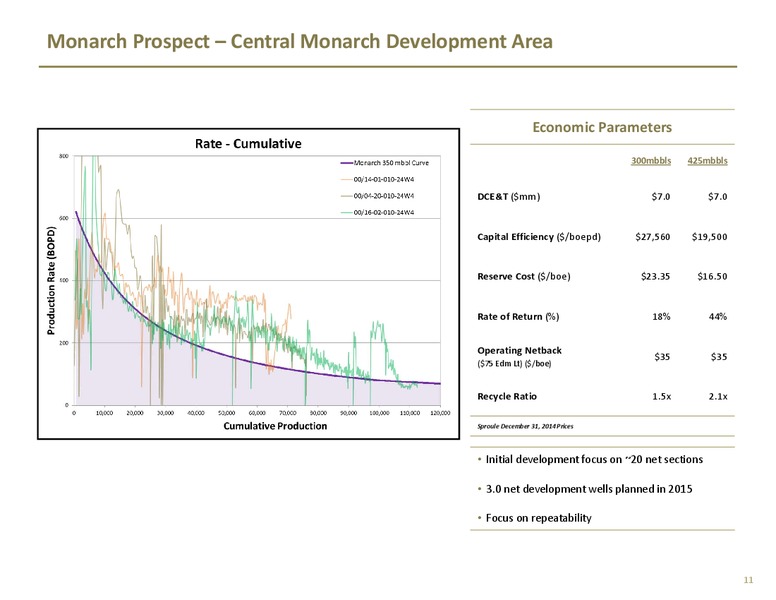Select the Production Rate (BOPD) axis label

pyautogui.click(x=51, y=280)
